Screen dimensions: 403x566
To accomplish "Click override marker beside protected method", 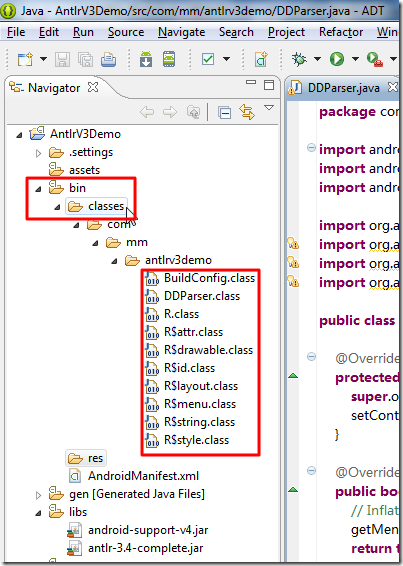I will pos(293,376).
